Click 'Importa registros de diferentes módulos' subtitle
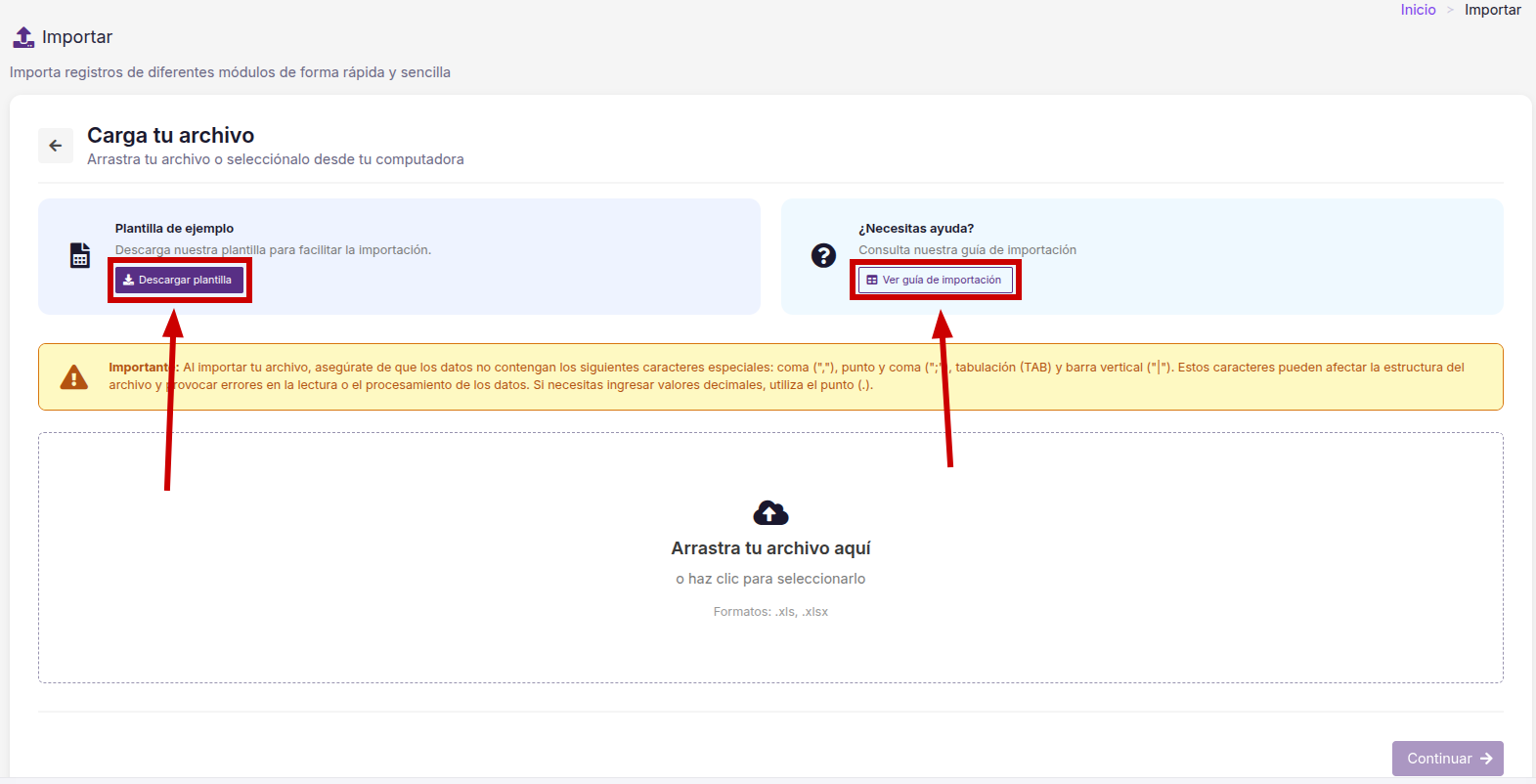This screenshot has width=1536, height=784. [230, 72]
